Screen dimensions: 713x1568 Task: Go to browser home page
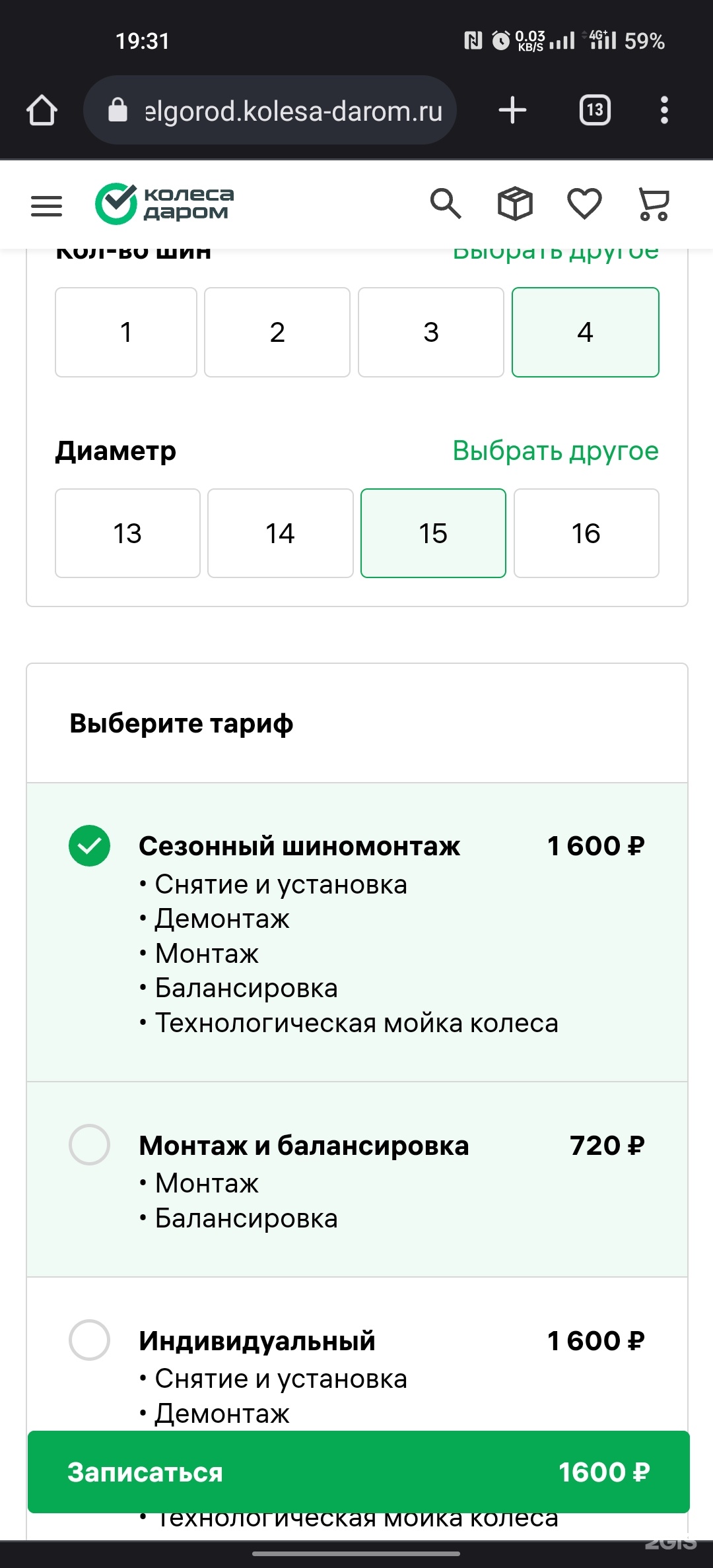(42, 110)
